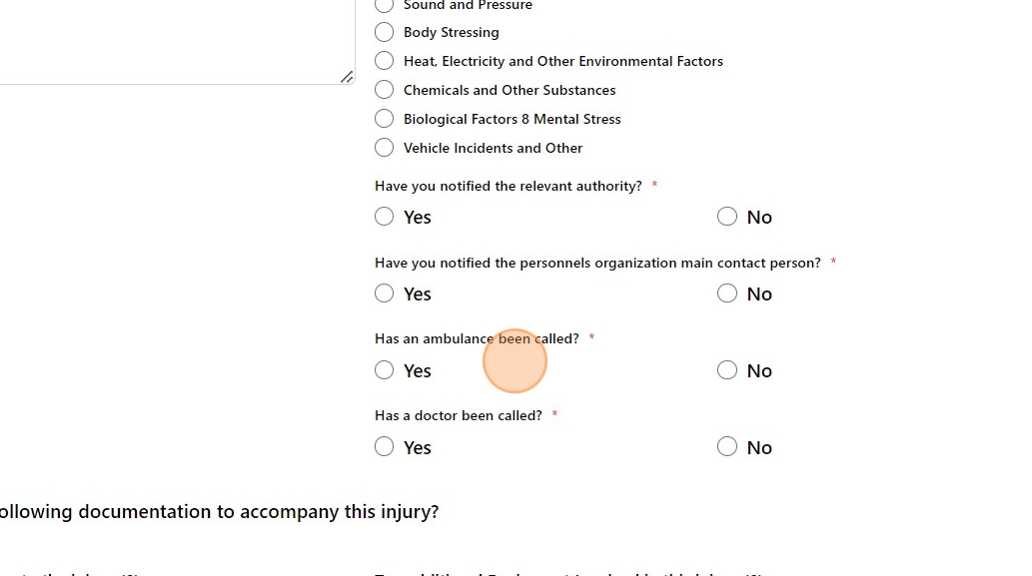Select Yes for notifying organization main contact
The height and width of the screenshot is (576, 1032).
(384, 293)
